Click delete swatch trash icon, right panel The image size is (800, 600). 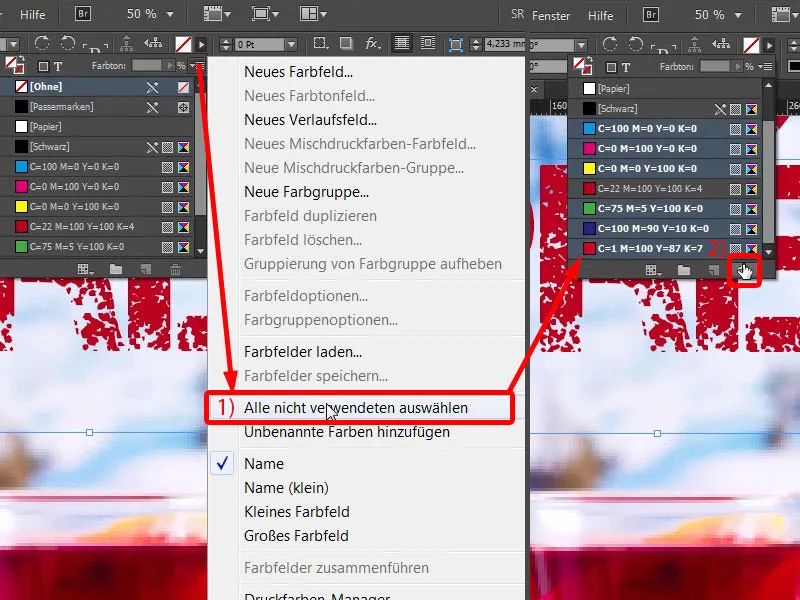[x=744, y=270]
